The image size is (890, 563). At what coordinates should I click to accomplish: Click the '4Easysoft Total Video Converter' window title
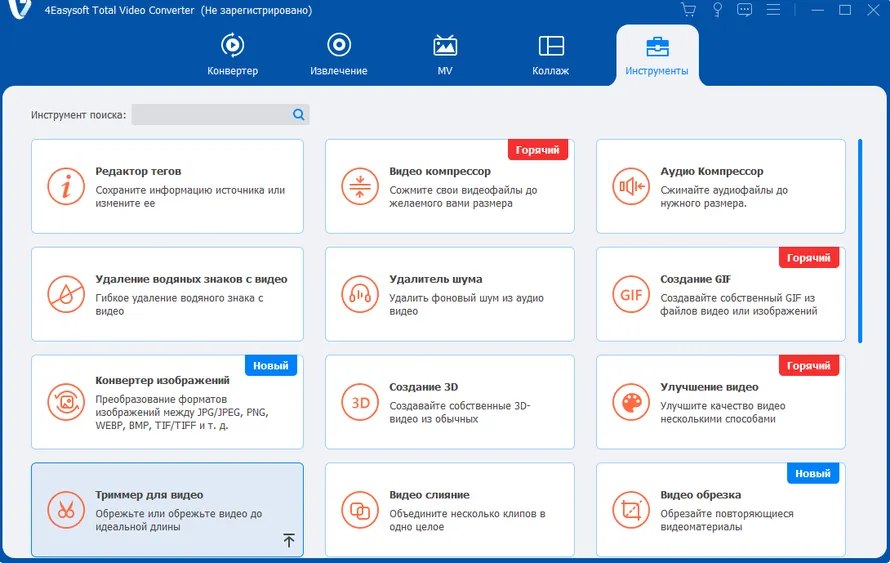[x=119, y=10]
